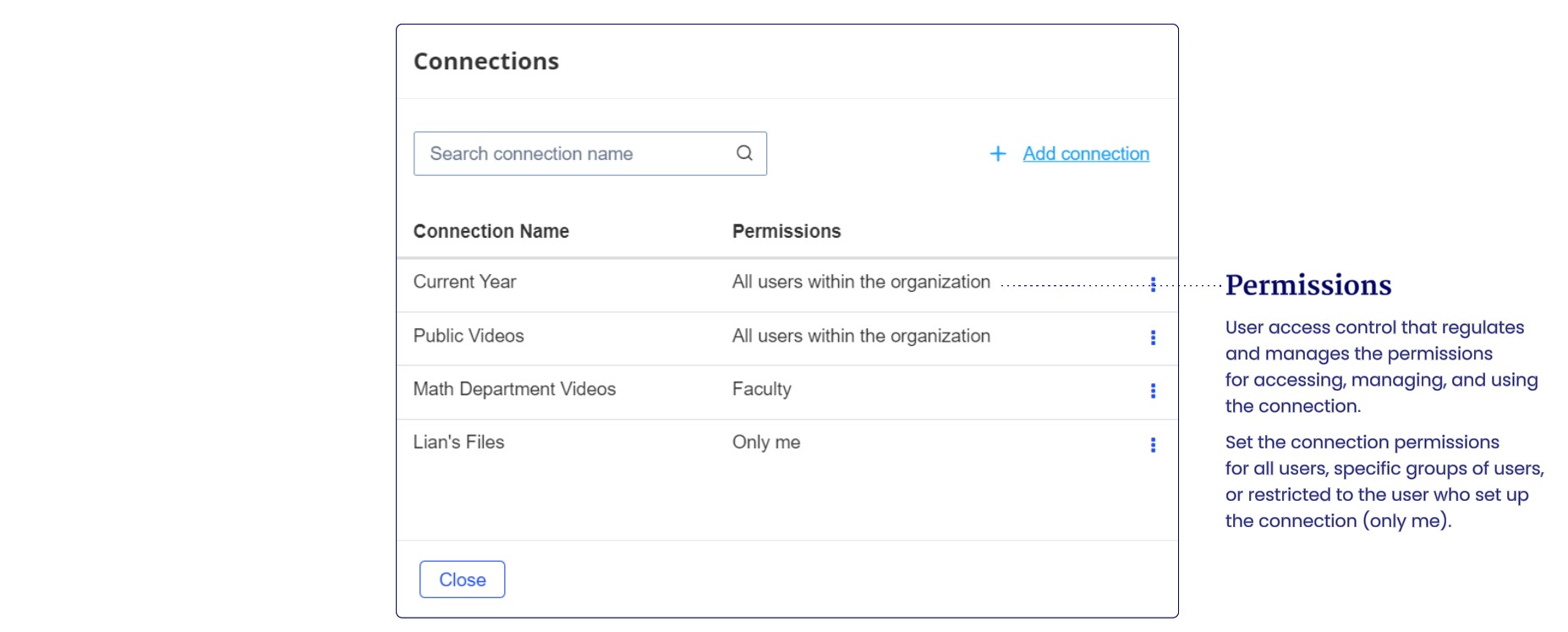Focus the Search connection name field

(x=575, y=154)
